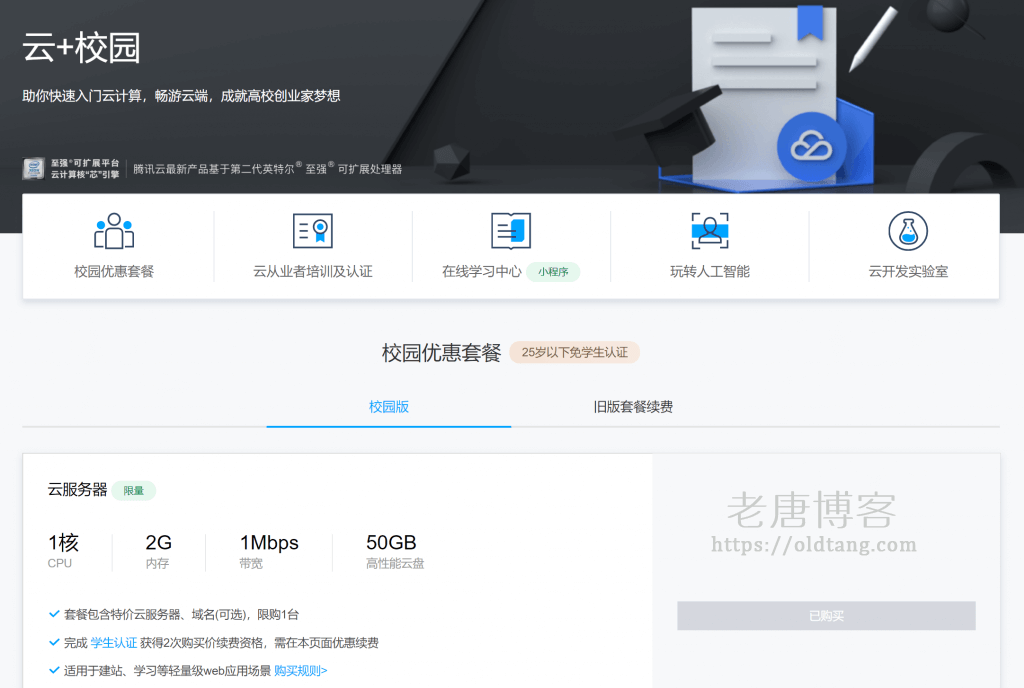
Task: Switch to the 旧版套餐续费 tab
Action: tap(633, 407)
